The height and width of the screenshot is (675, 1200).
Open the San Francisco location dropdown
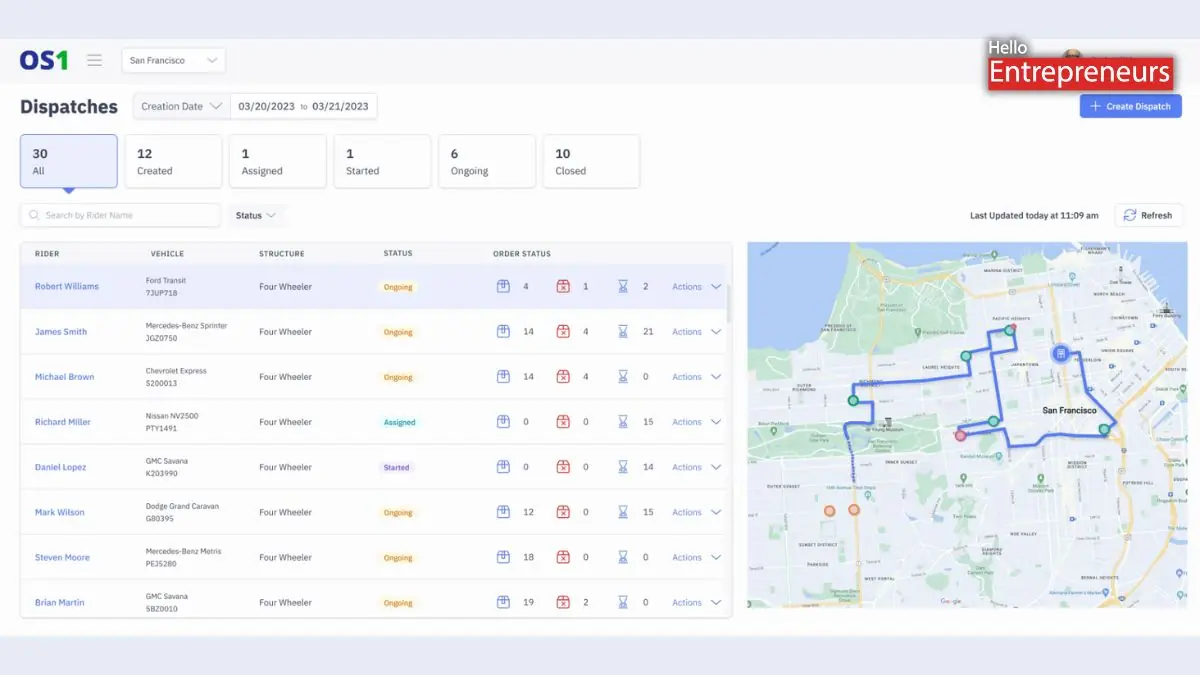point(174,60)
